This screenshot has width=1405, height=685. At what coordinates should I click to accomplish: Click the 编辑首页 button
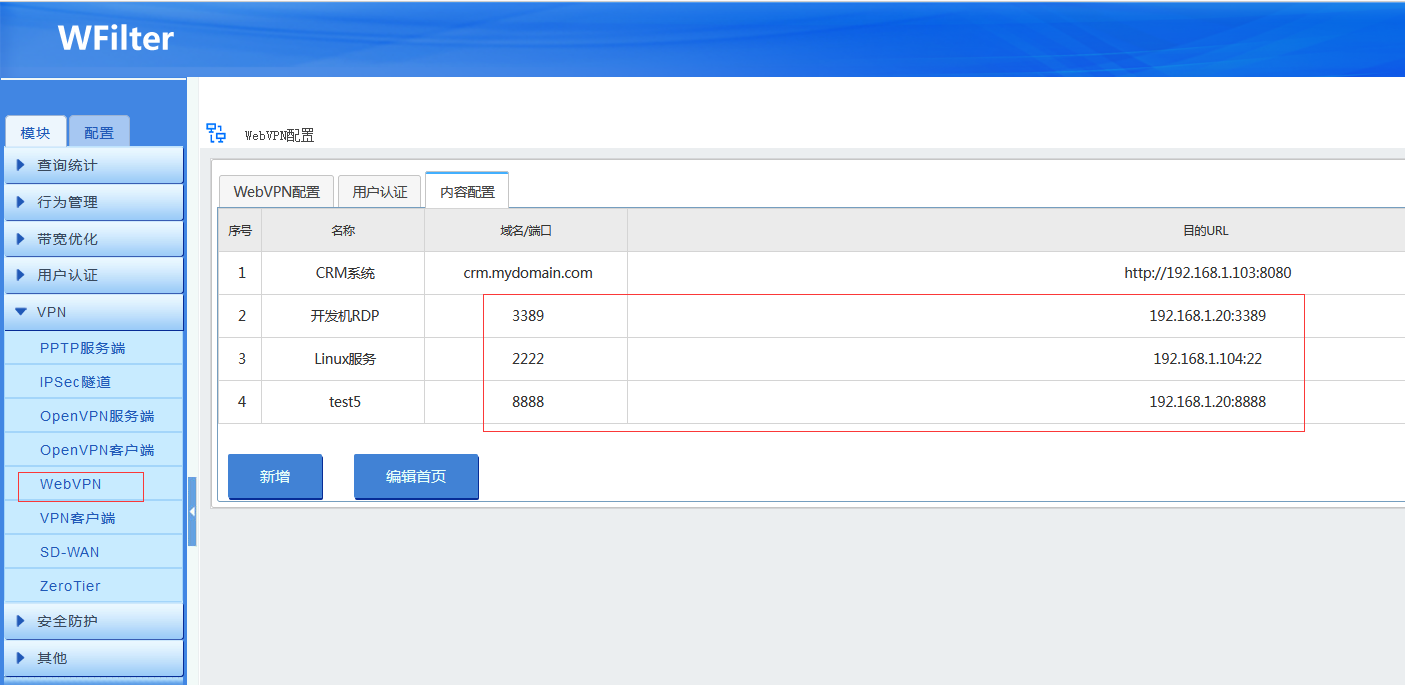[x=416, y=477]
